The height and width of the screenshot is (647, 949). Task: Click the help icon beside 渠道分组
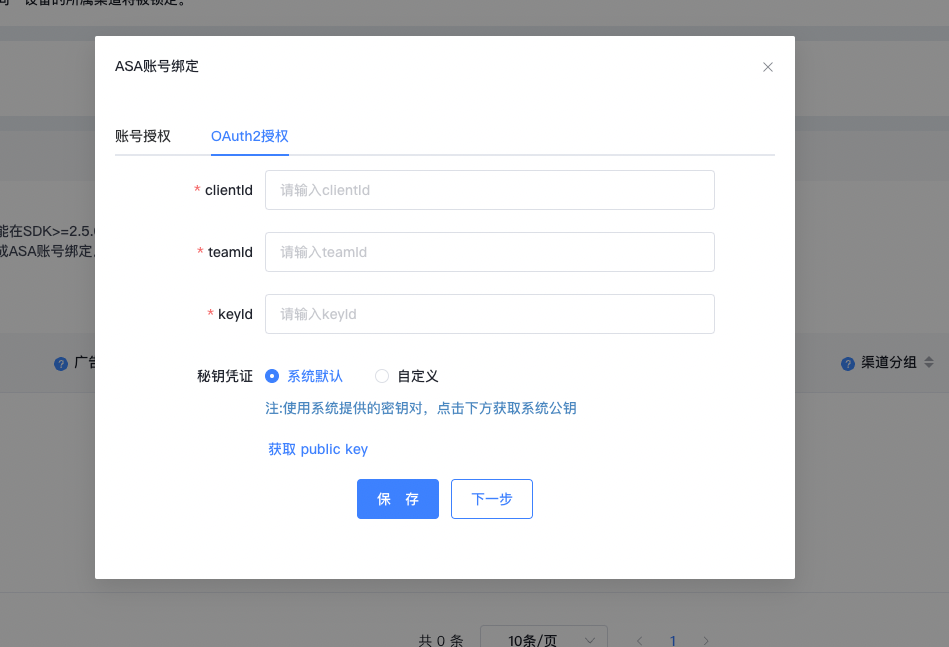pyautogui.click(x=848, y=364)
